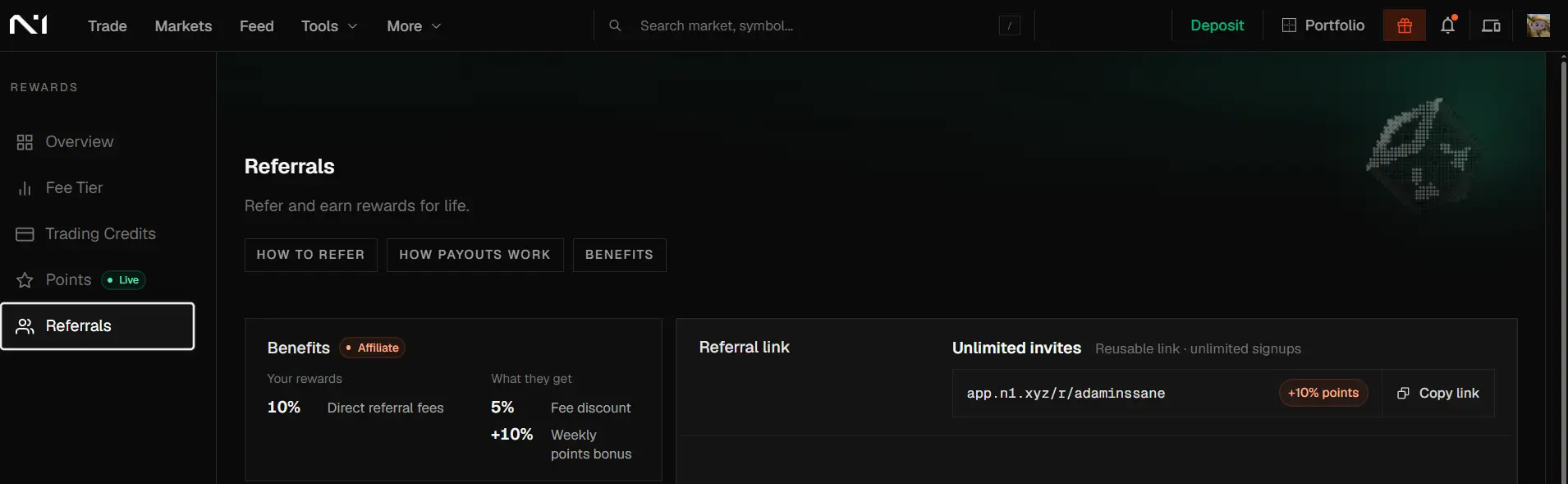Select Referrals in the sidebar

98,326
